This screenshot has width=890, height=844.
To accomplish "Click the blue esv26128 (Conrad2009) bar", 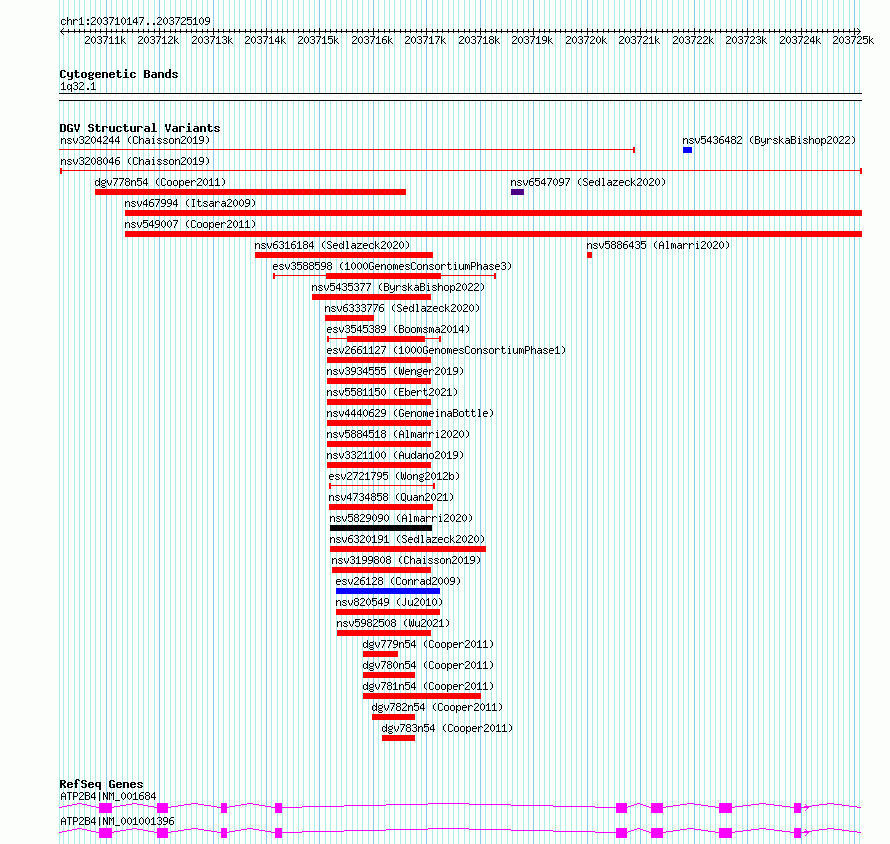I will [388, 591].
